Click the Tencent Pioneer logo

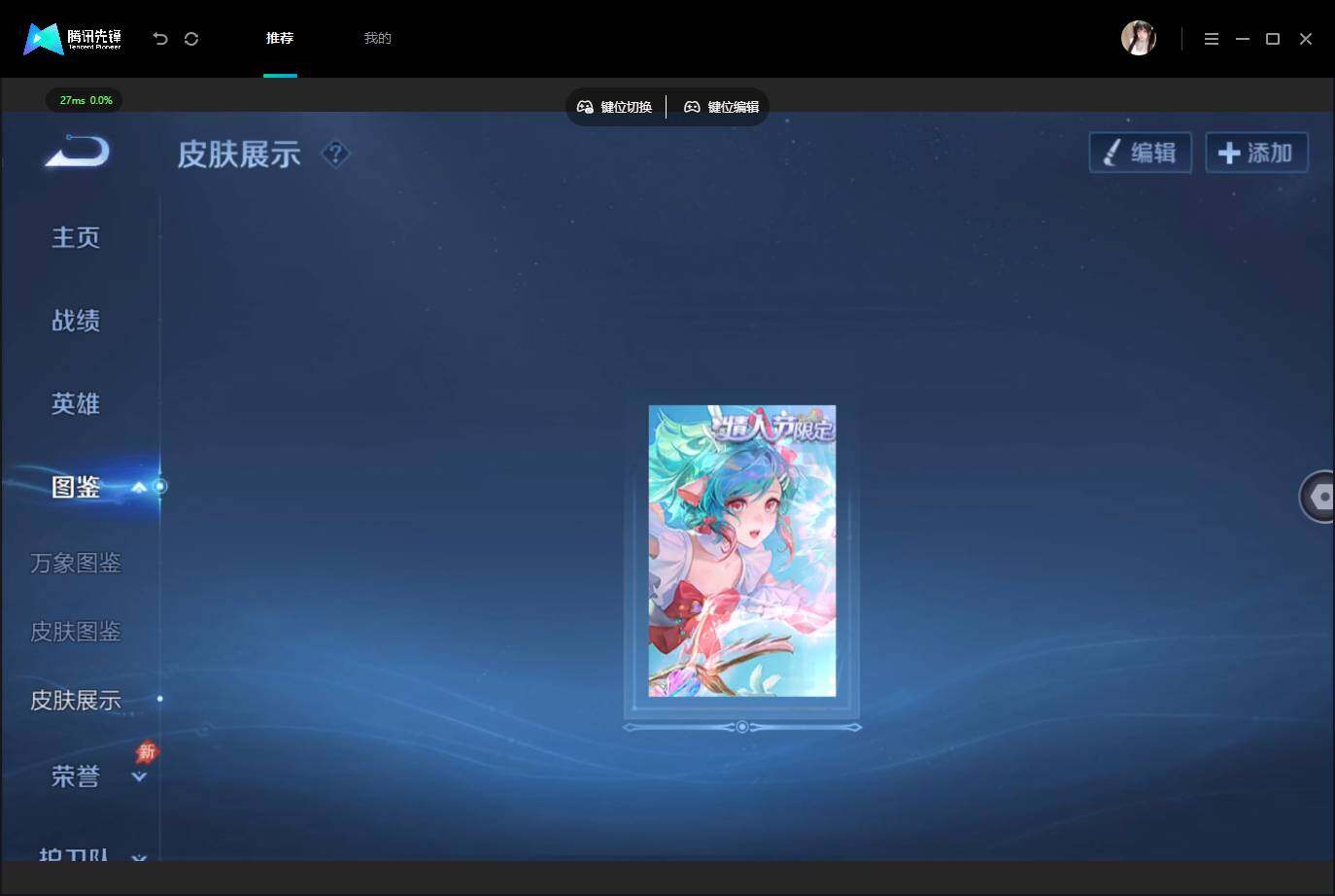pos(73,39)
